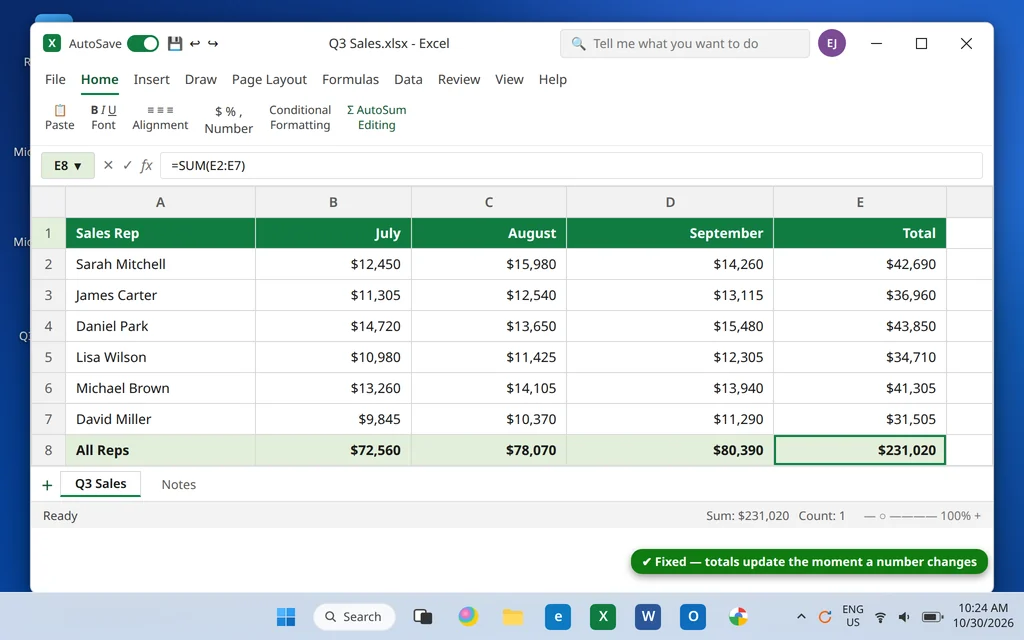This screenshot has width=1024, height=640.
Task: Click the Tell me search box
Action: tap(684, 43)
